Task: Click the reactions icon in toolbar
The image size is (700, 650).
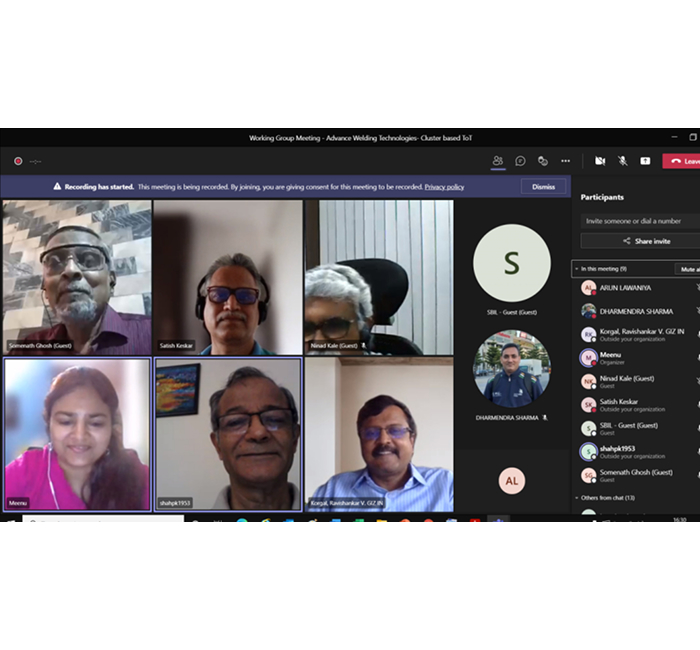Action: (x=542, y=161)
